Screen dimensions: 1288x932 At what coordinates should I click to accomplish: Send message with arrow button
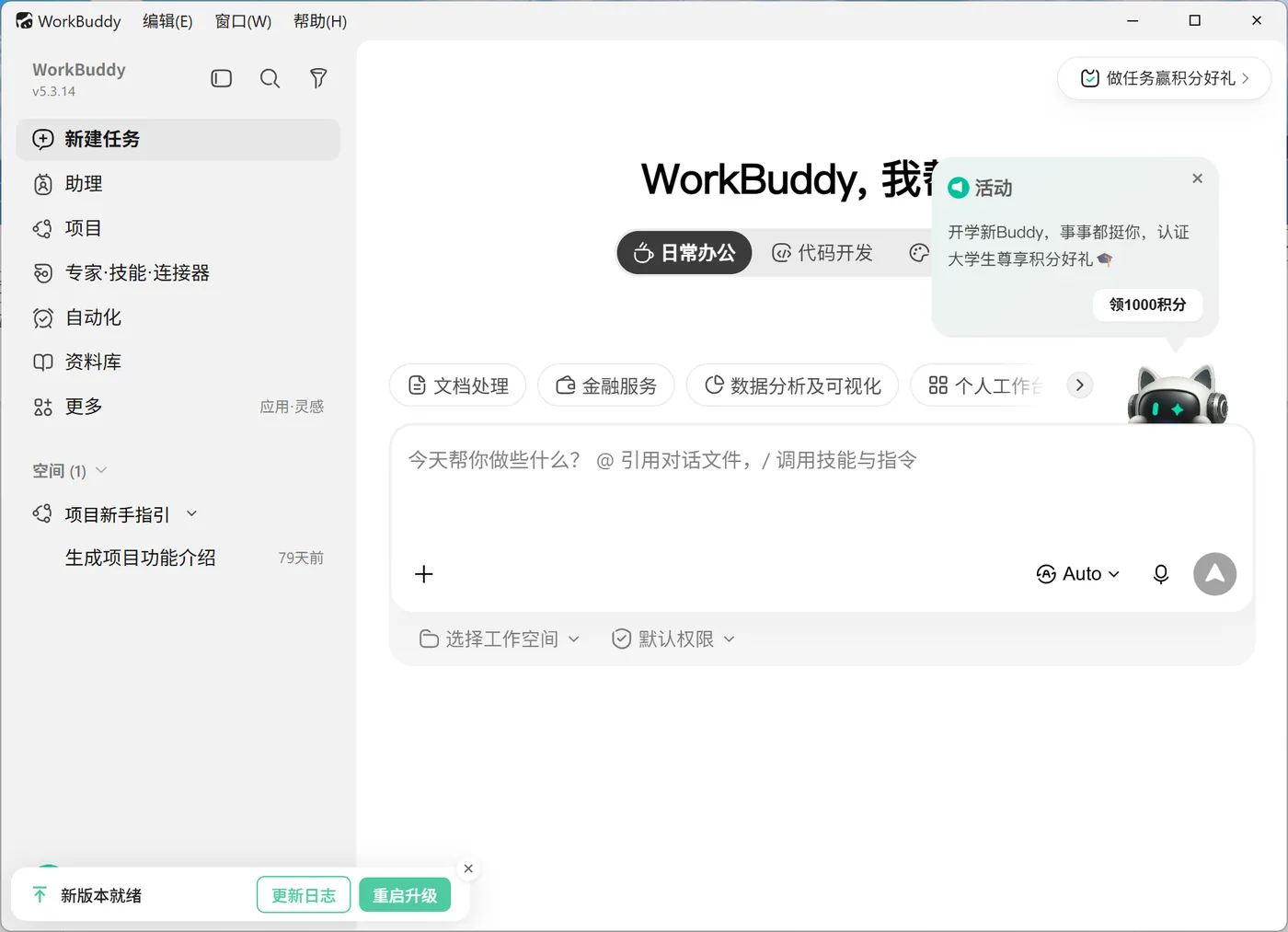(x=1214, y=574)
